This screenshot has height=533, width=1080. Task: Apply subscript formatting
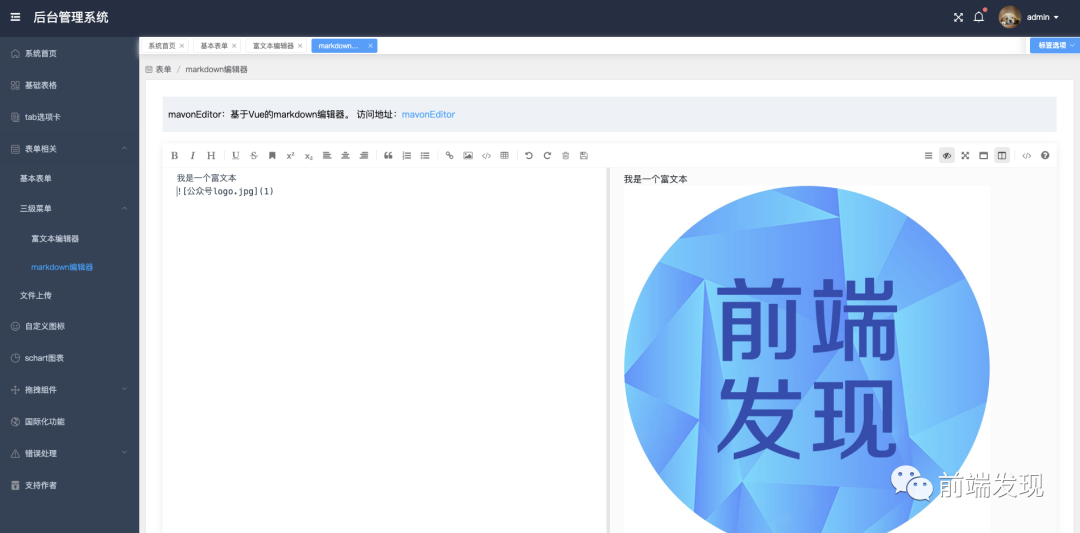pyautogui.click(x=309, y=156)
